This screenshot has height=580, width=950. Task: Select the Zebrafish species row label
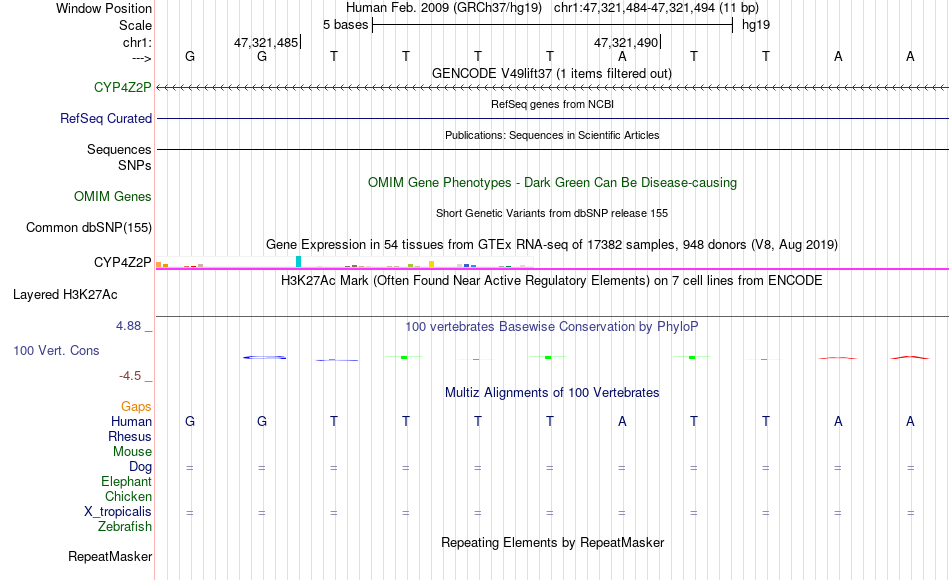point(125,527)
